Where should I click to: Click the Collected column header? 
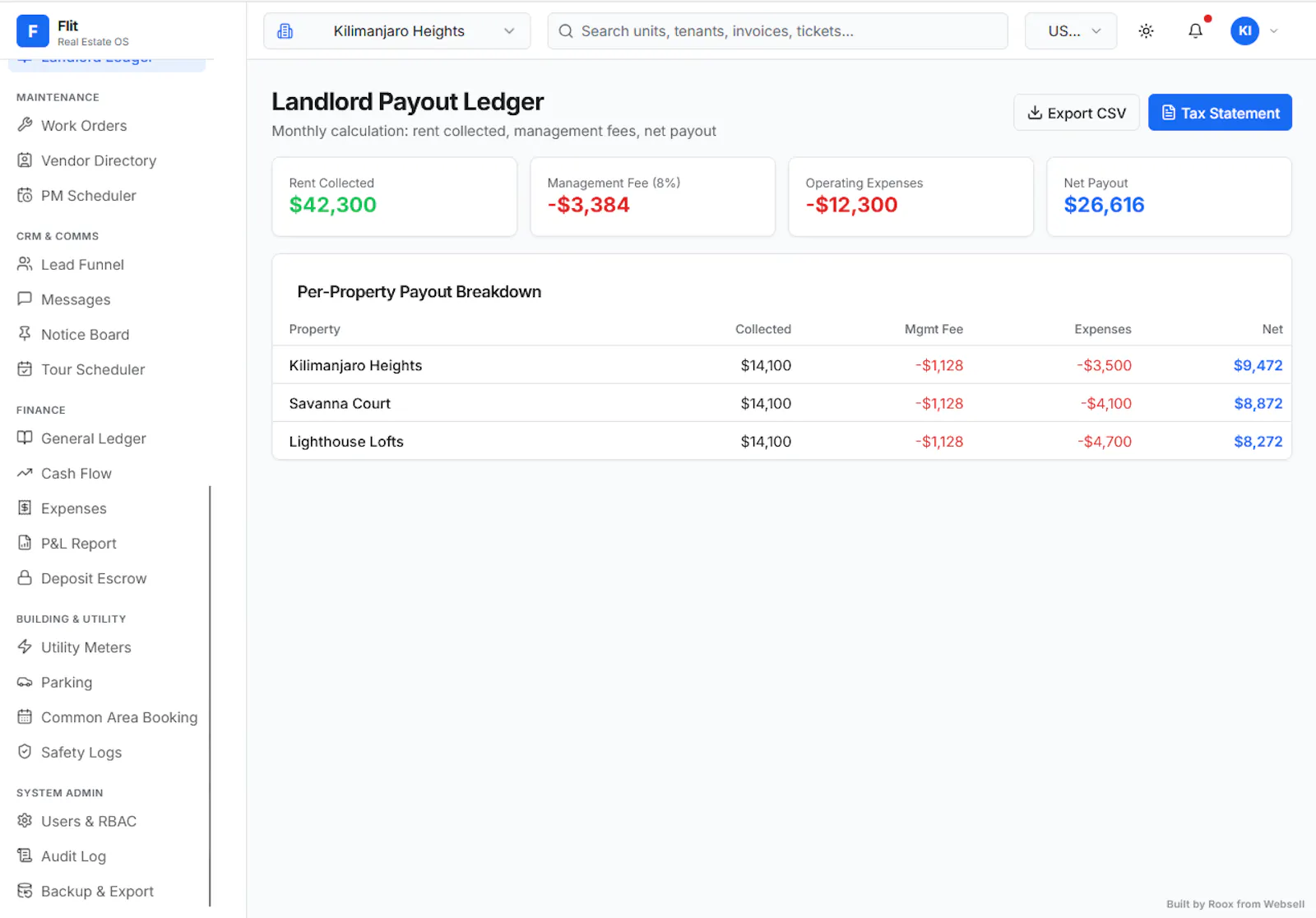tap(762, 329)
